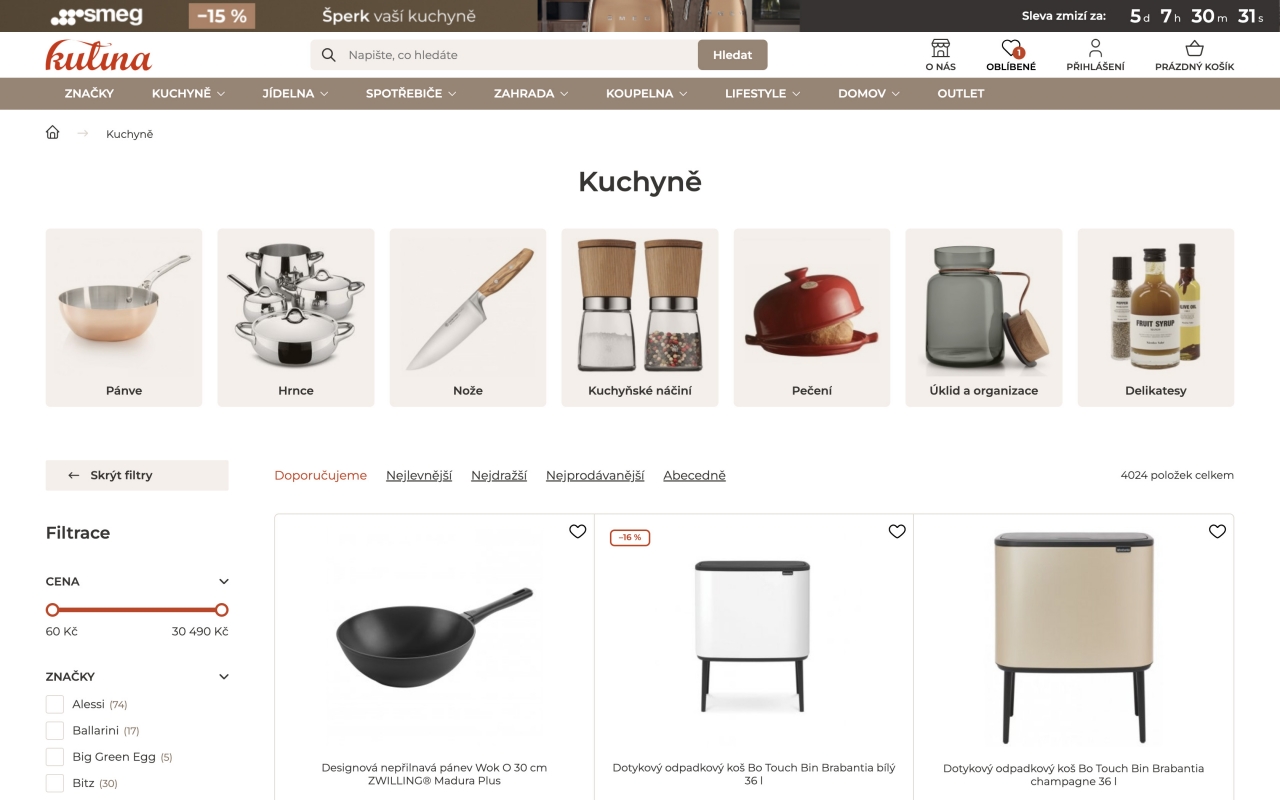Viewport: 1280px width, 800px height.
Task: Enable the Ballarini brand checkbox
Action: tap(55, 730)
